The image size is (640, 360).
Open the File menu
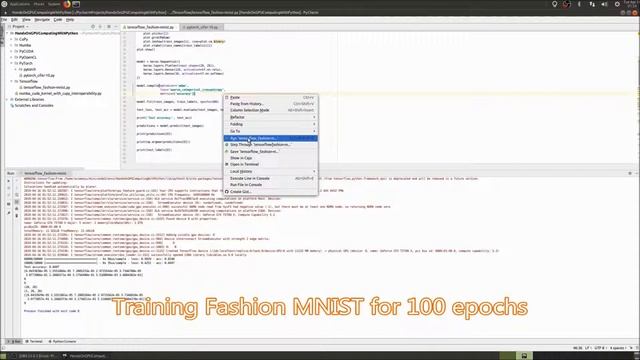[4, 20]
